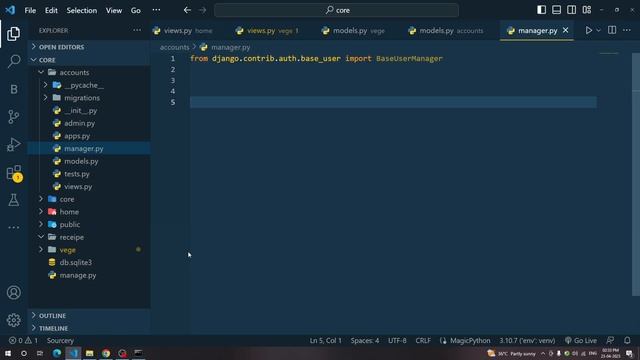Viewport: 640px width, 360px height.
Task: Change the UTF-8 file encoding
Action: pos(397,340)
